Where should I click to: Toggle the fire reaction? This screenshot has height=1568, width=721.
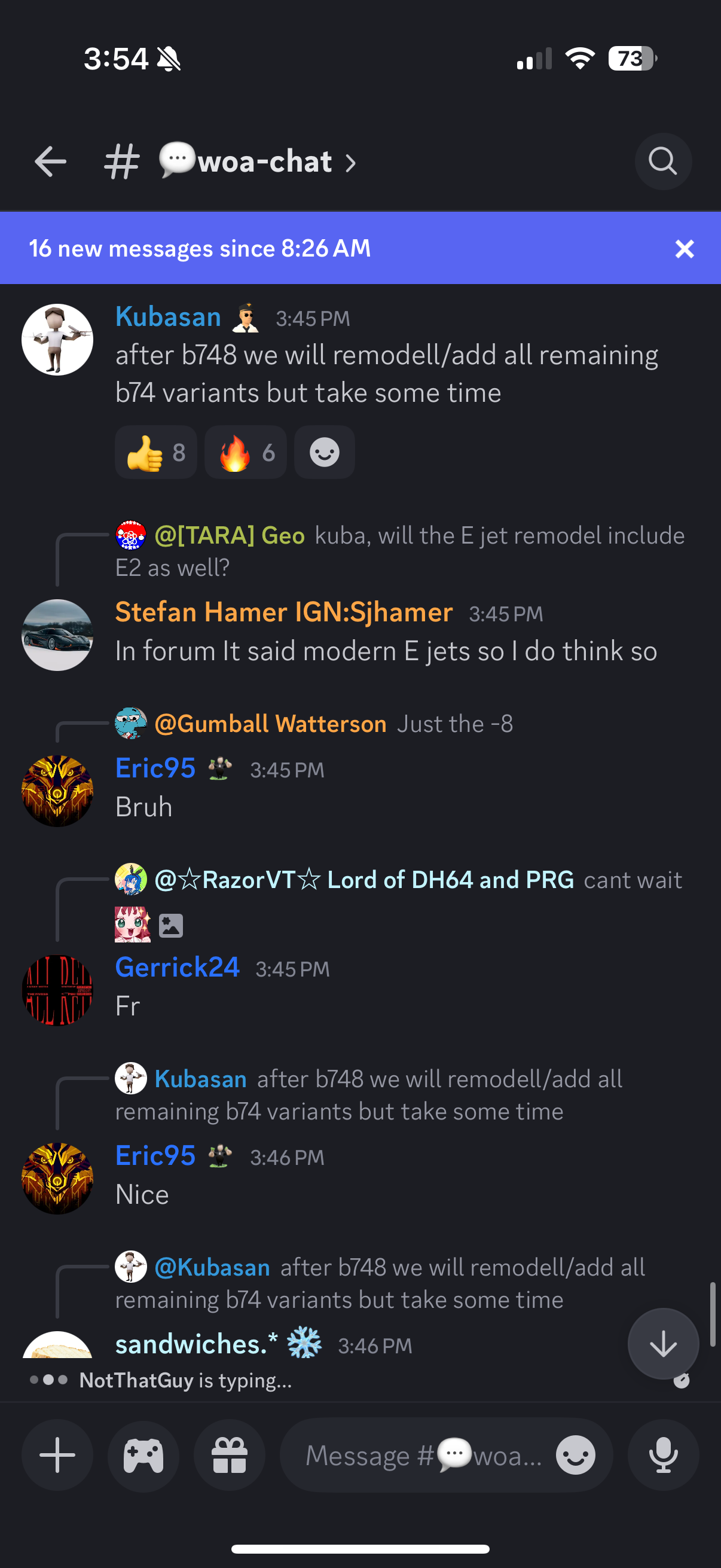(245, 452)
